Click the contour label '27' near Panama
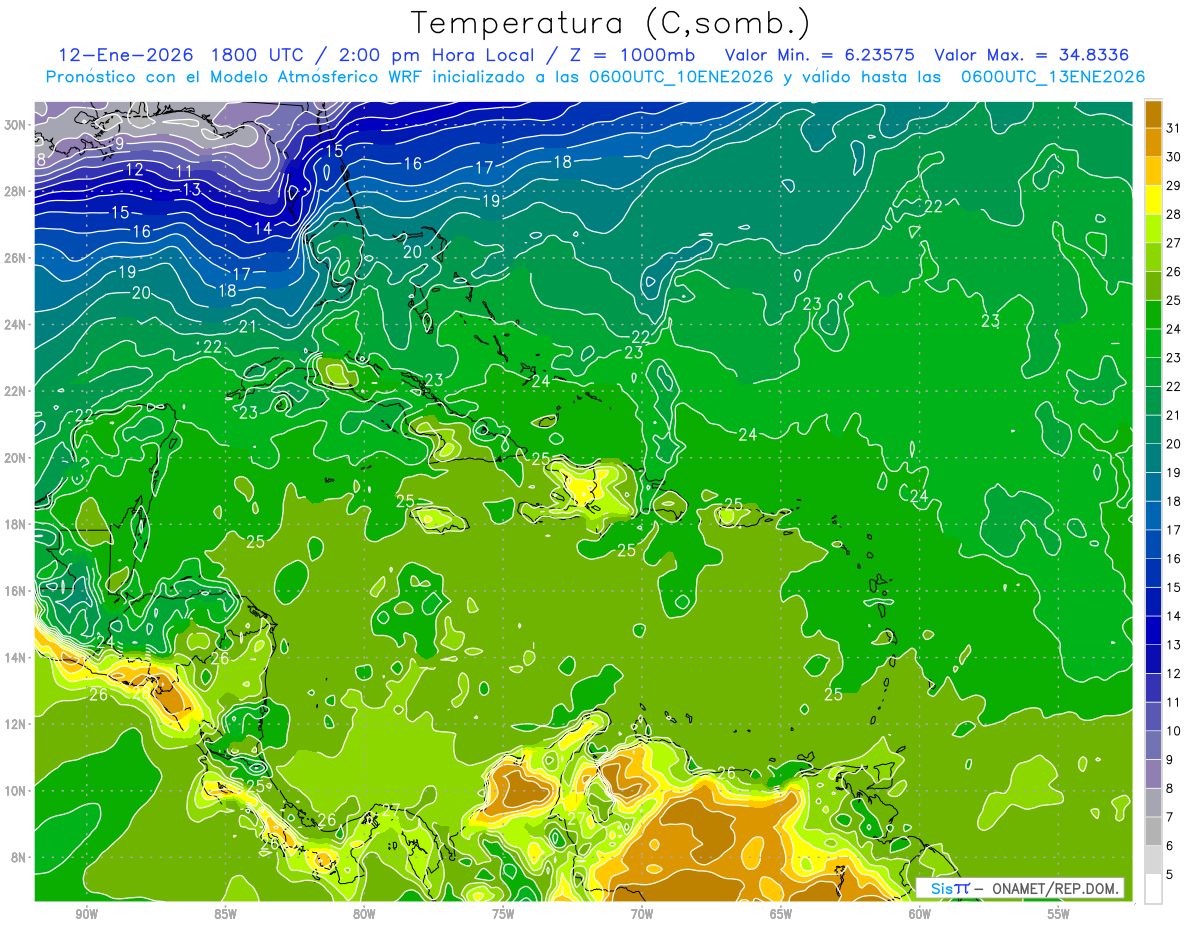 (x=391, y=809)
